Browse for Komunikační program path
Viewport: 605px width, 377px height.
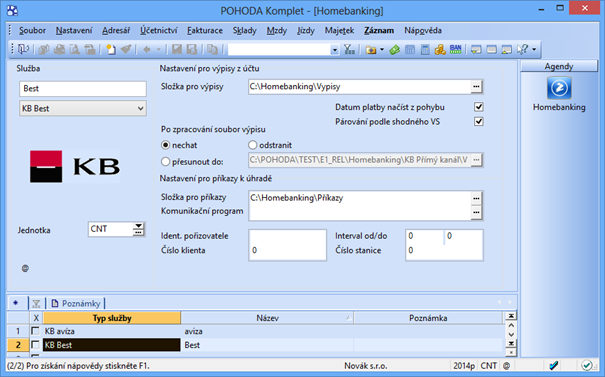(477, 212)
